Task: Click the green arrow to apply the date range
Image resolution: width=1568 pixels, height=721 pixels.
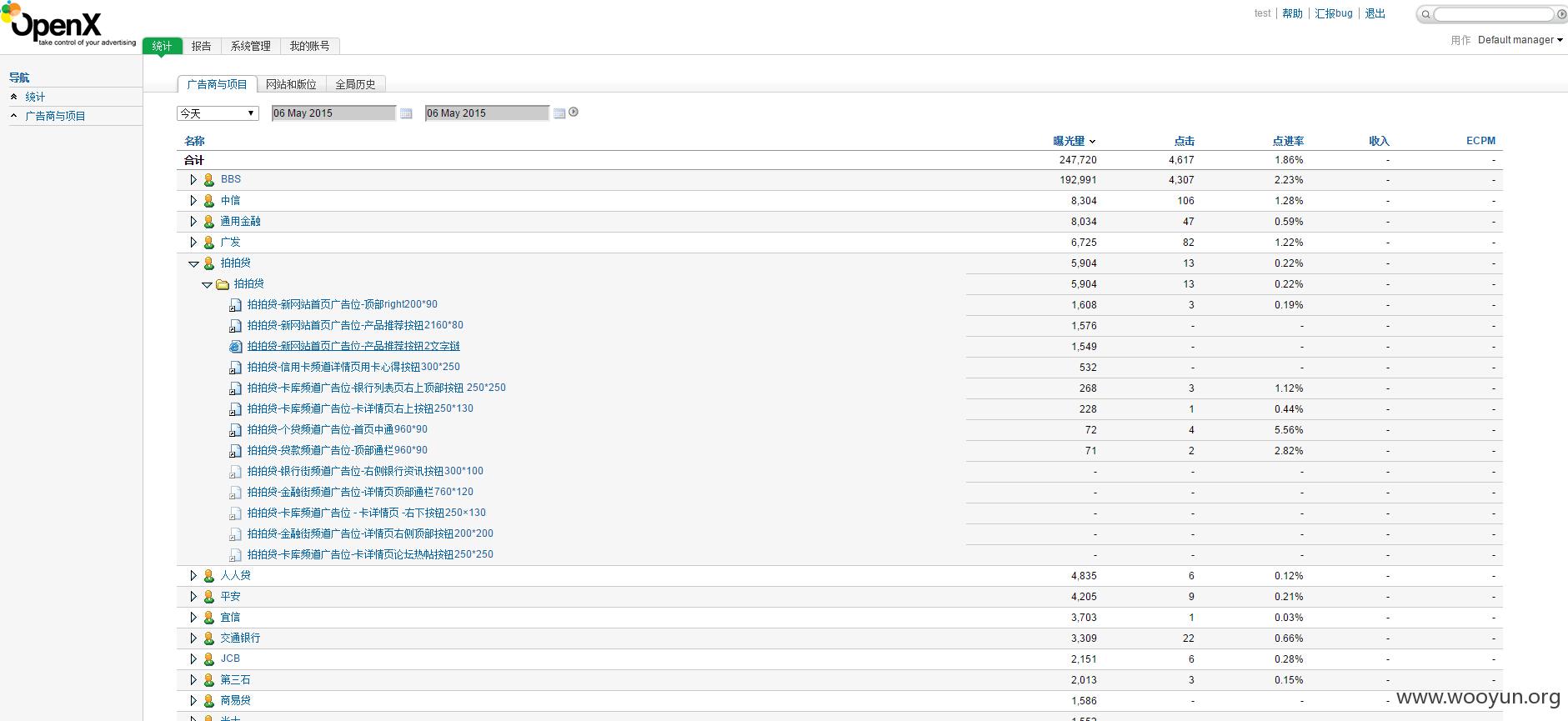Action: 574,113
